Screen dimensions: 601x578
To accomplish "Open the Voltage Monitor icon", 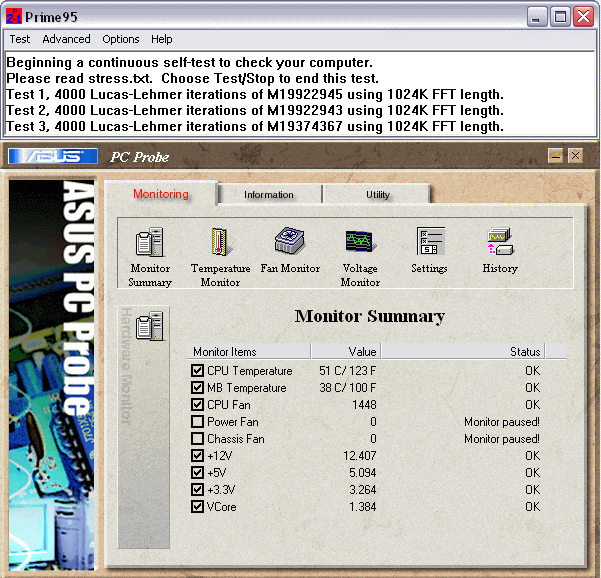I will click(x=360, y=242).
